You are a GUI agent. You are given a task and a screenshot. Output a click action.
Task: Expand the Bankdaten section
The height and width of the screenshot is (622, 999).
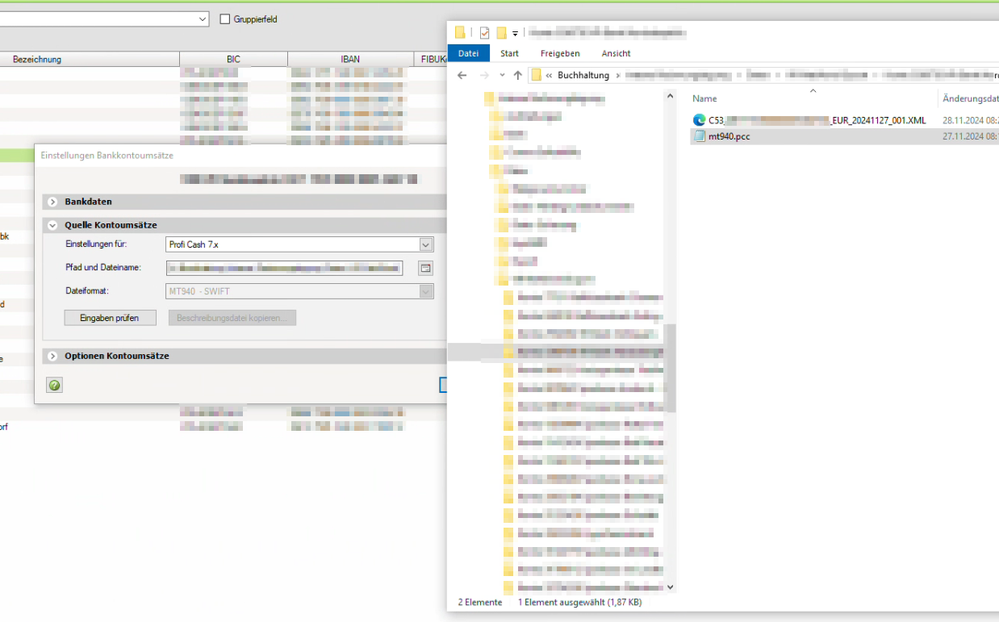tap(53, 202)
